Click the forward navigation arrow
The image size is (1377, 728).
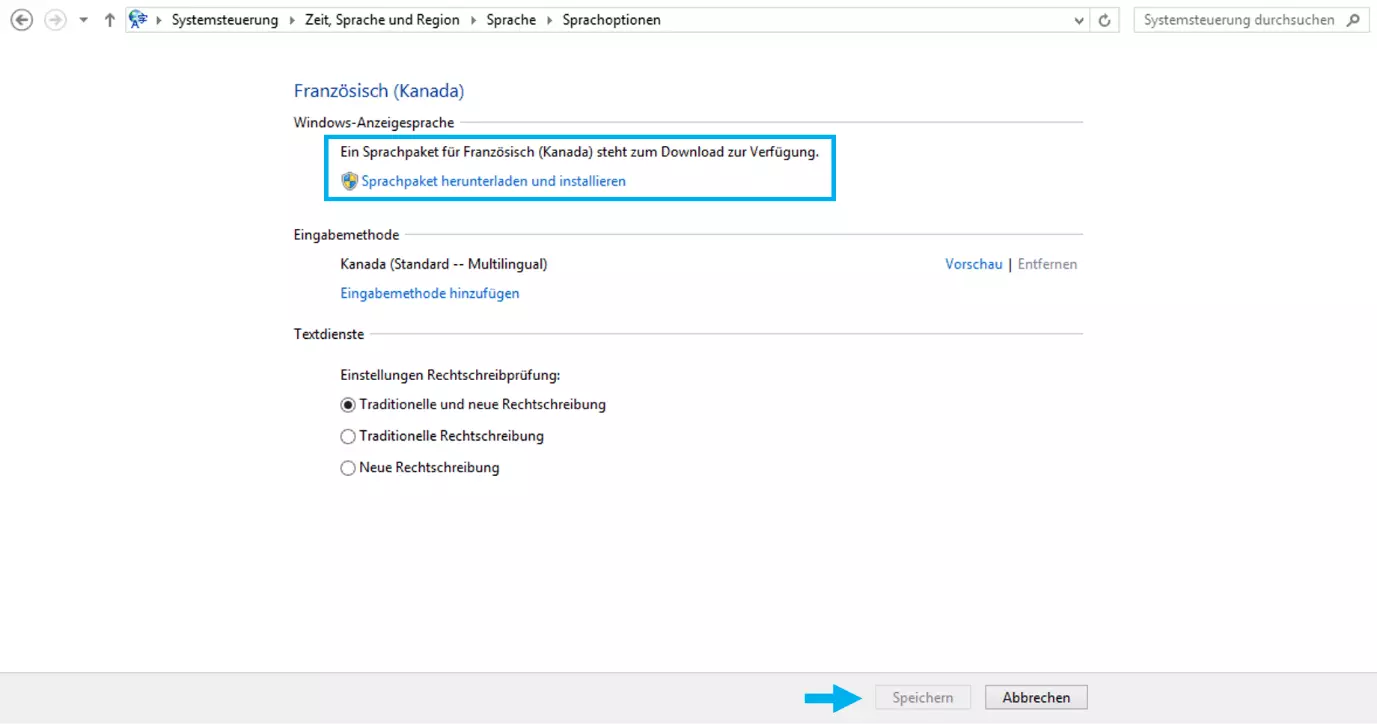tap(55, 20)
